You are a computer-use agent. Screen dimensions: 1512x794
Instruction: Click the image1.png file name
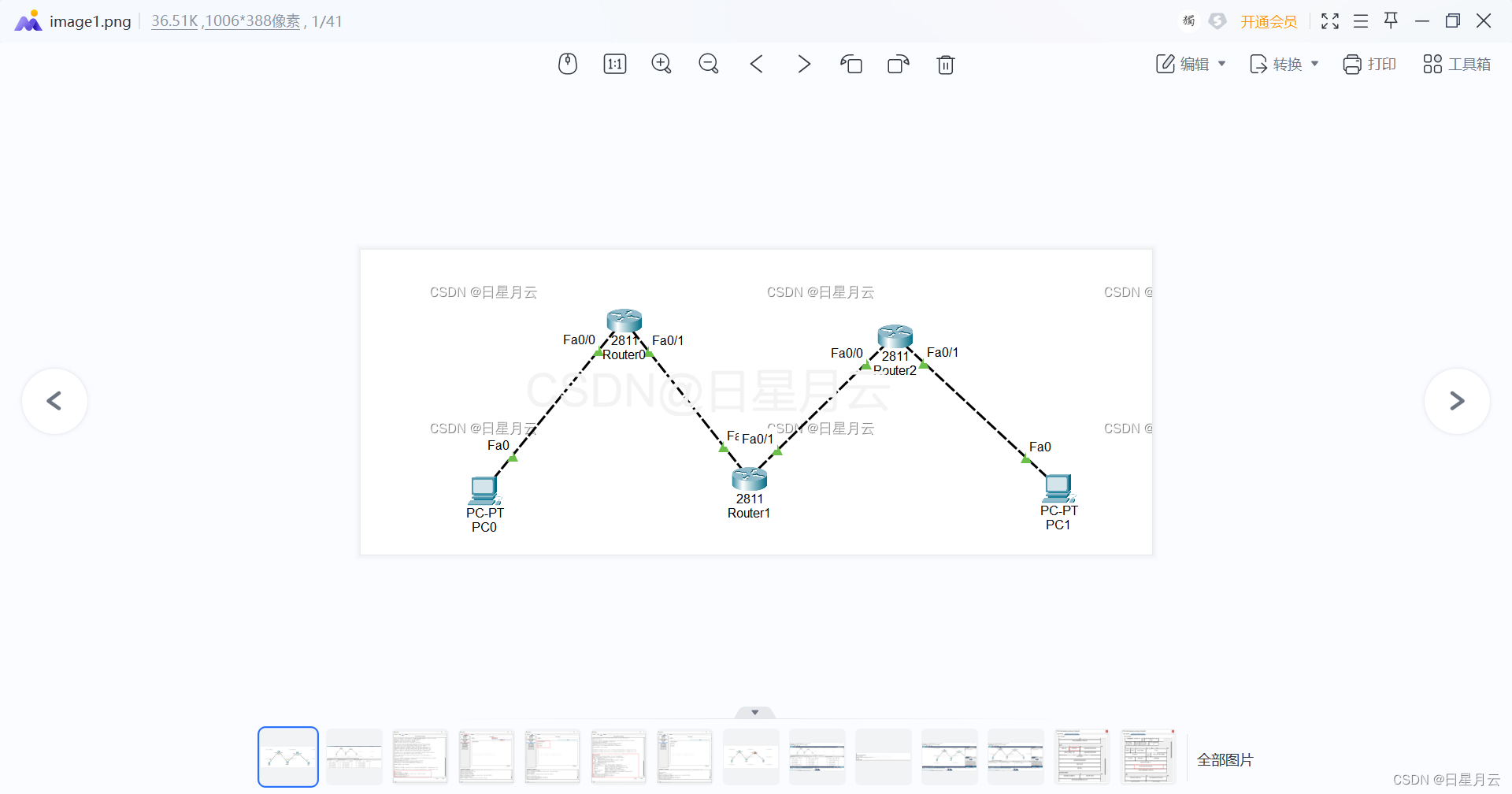[91, 21]
